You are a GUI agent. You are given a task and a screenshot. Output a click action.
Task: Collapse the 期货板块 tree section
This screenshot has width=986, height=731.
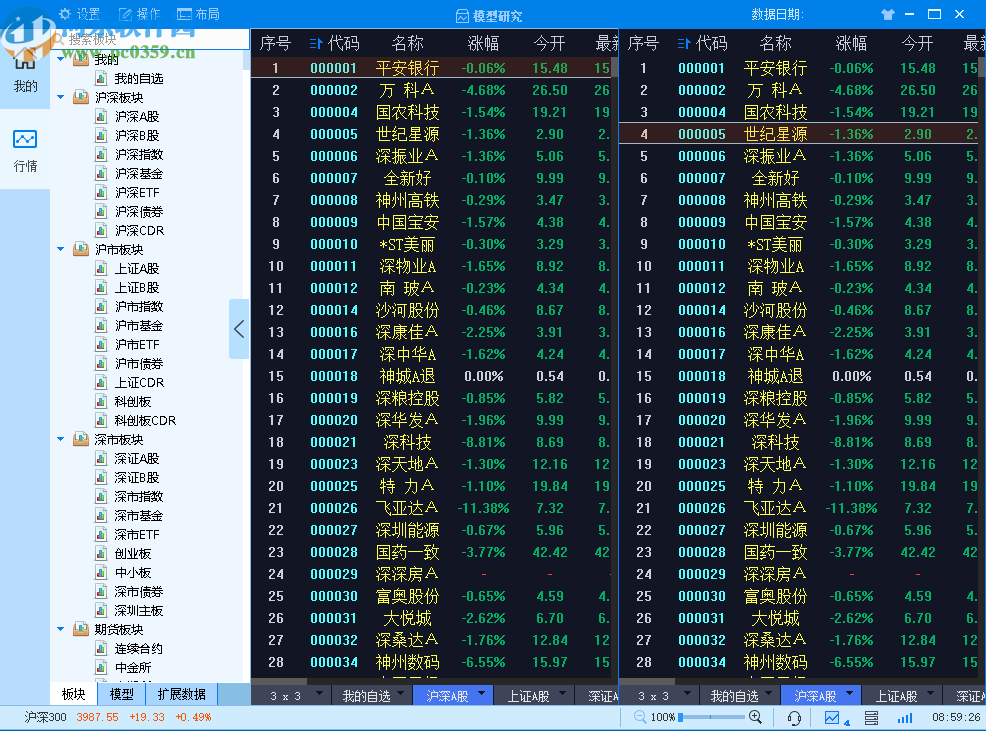[x=62, y=628]
